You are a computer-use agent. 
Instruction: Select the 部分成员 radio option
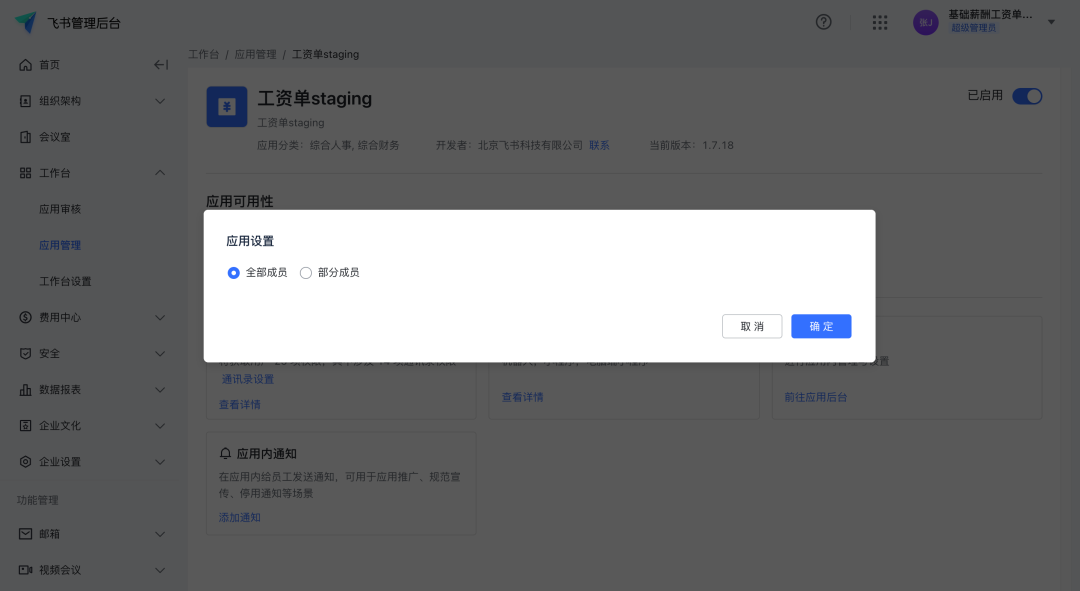306,273
